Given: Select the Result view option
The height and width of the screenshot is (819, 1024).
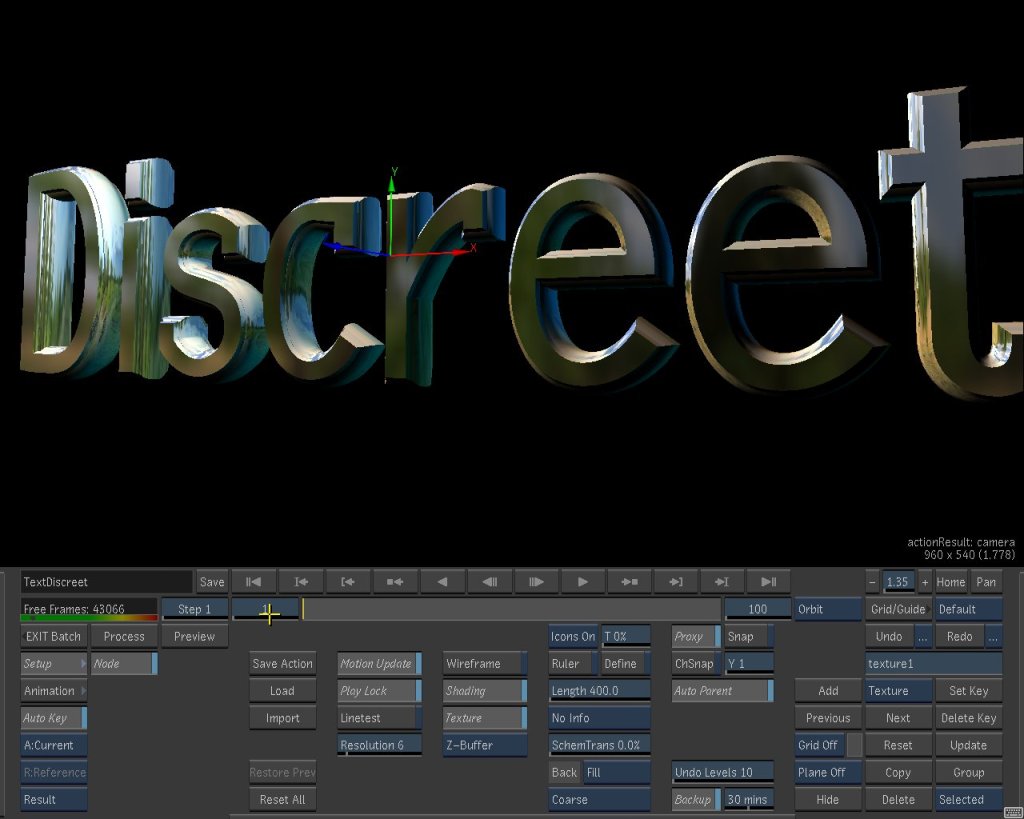Looking at the screenshot, I should pyautogui.click(x=54, y=800).
